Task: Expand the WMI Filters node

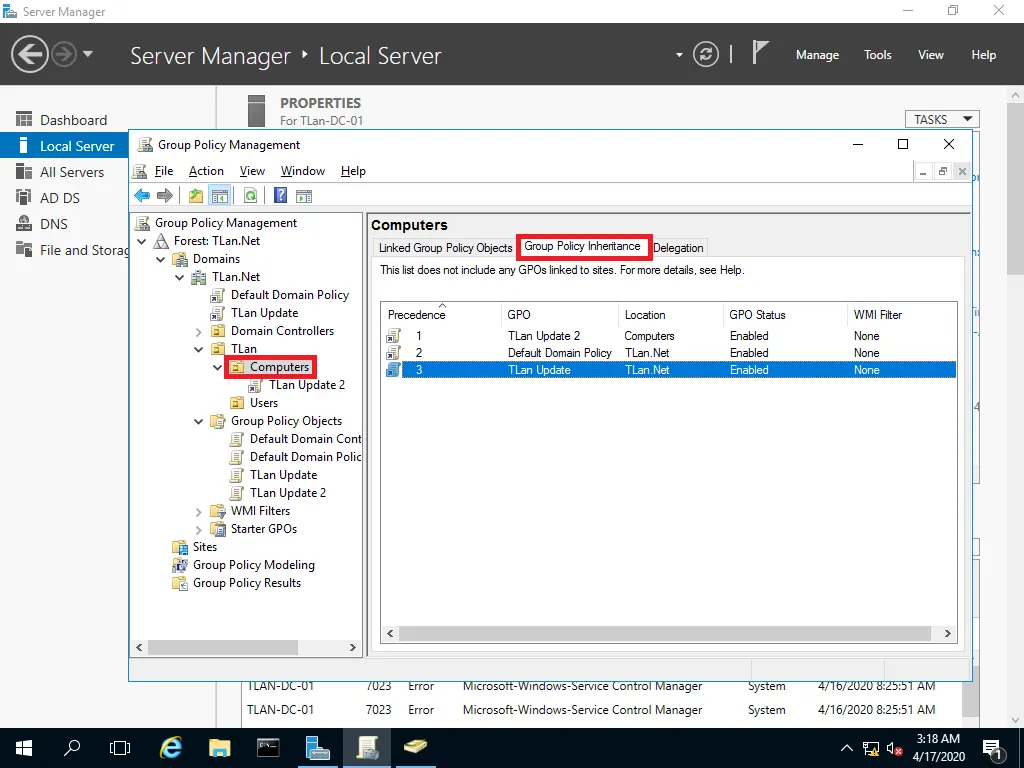Action: tap(199, 511)
